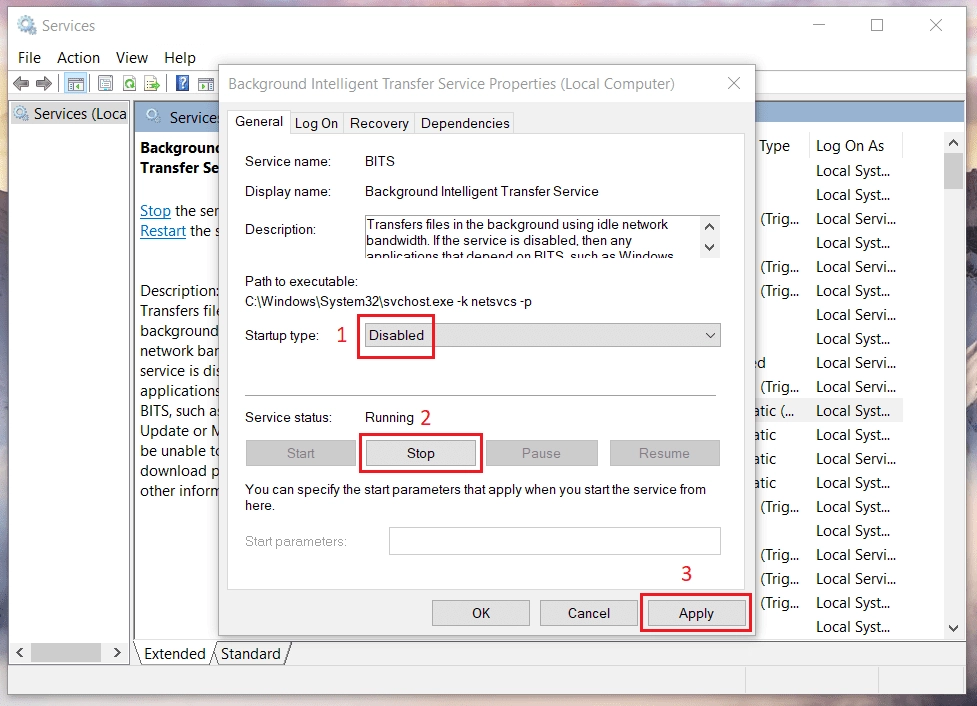Viewport: 977px width, 706px height.
Task: Click the Startup type label
Action: [282, 335]
